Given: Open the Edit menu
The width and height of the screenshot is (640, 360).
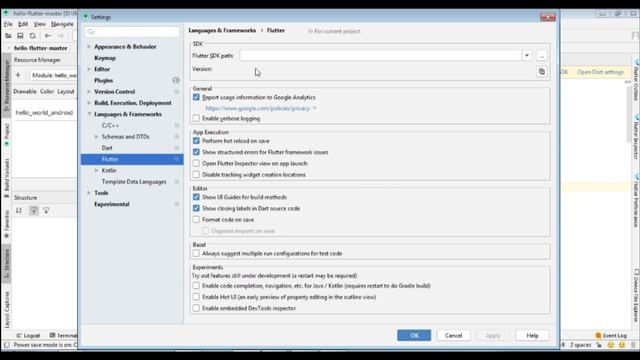Looking at the screenshot, I should pyautogui.click(x=23, y=24).
